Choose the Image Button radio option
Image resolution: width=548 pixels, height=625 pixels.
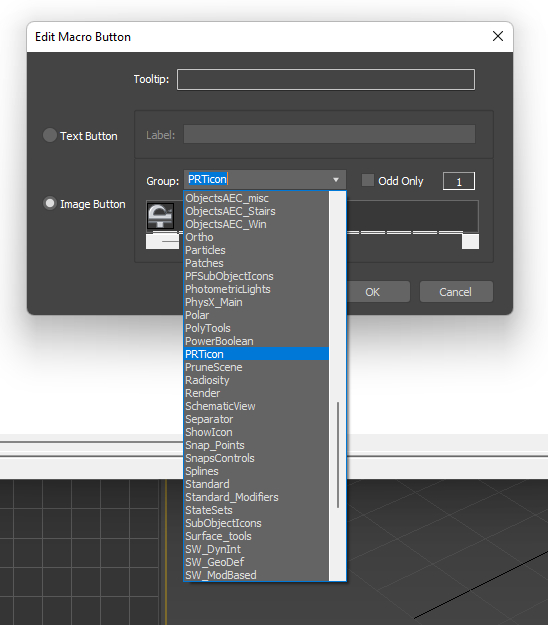(x=49, y=203)
